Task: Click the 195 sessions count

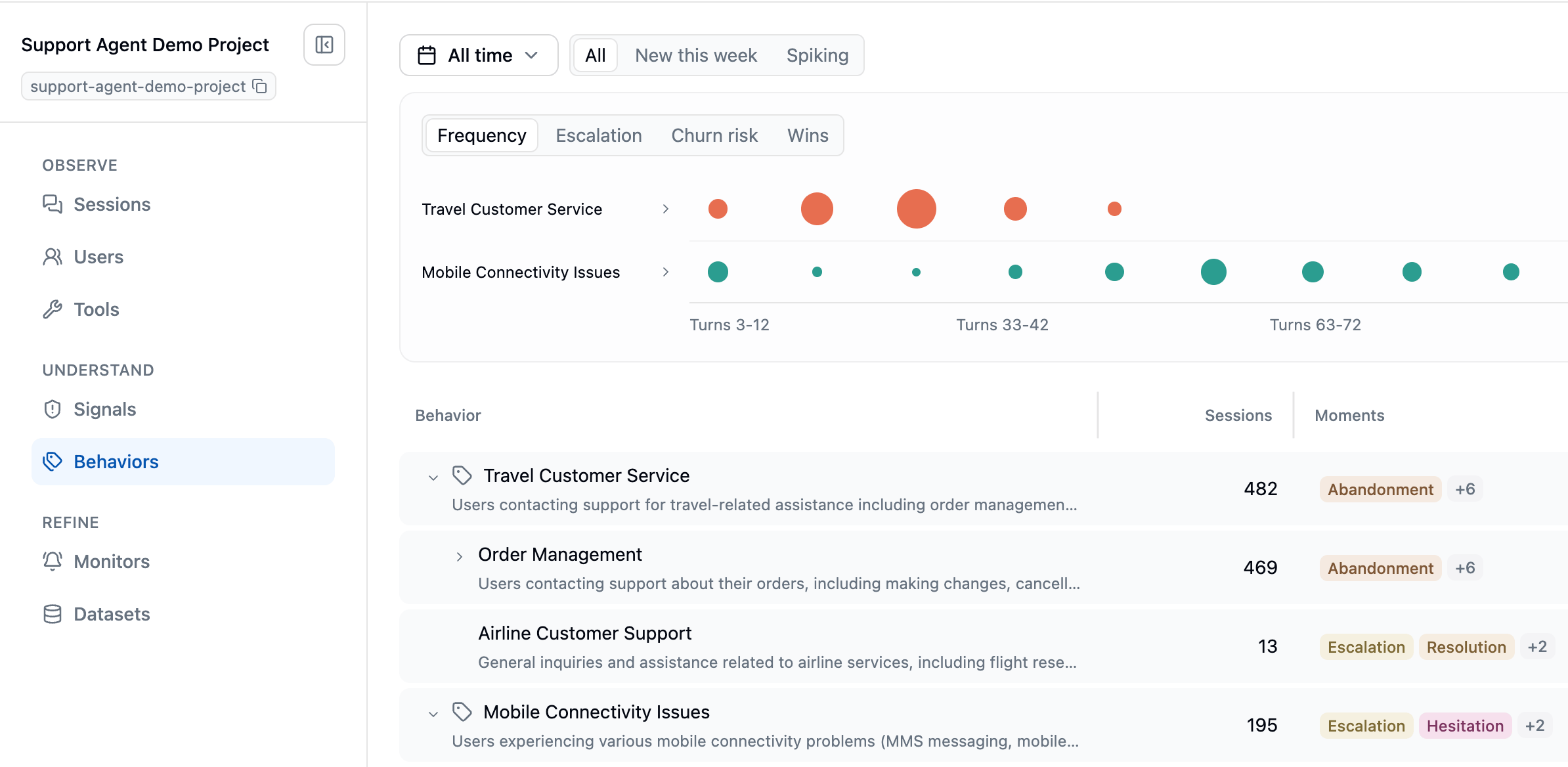Action: (x=1262, y=725)
